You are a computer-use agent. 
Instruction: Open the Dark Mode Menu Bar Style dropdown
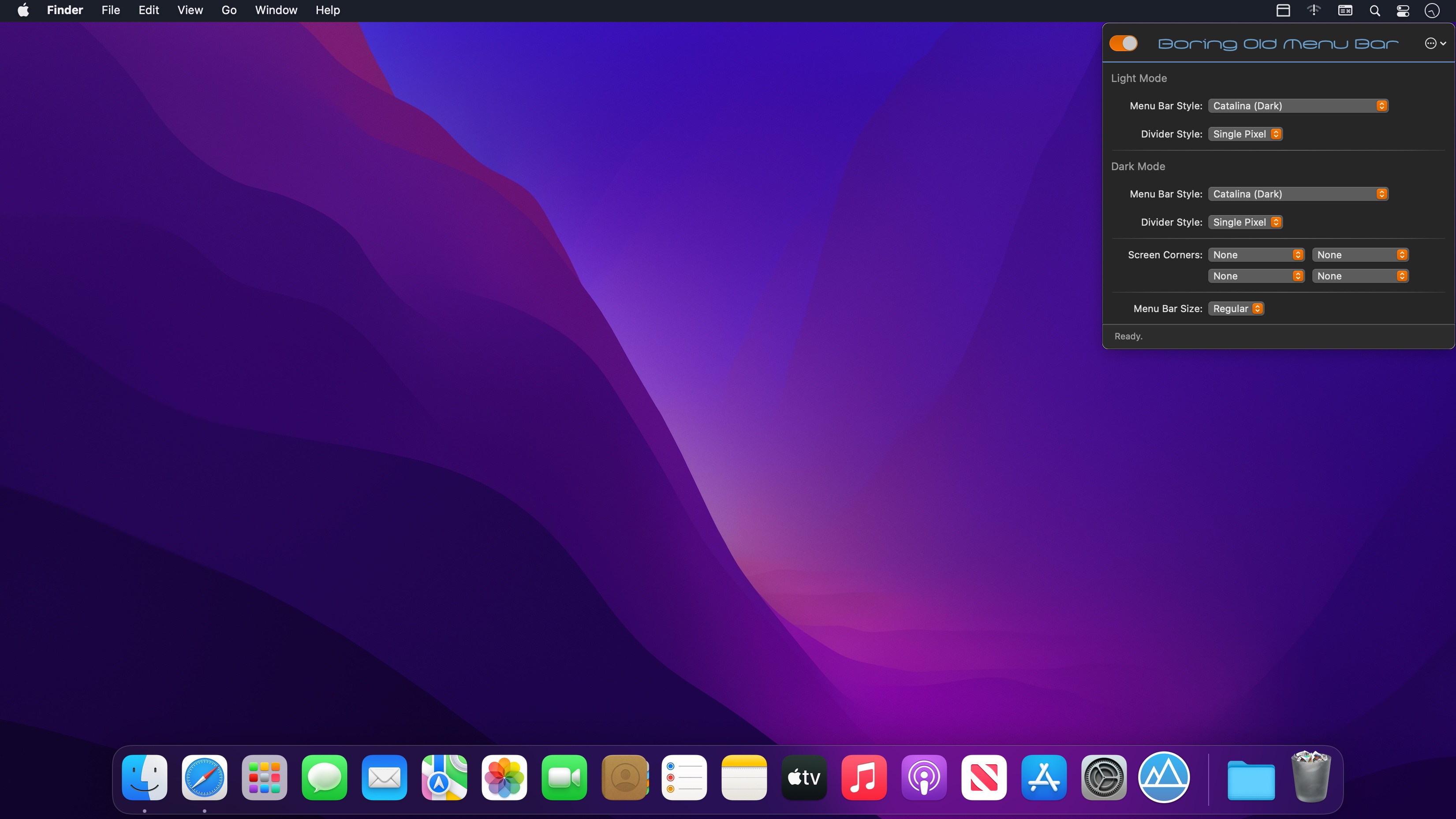click(x=1298, y=194)
